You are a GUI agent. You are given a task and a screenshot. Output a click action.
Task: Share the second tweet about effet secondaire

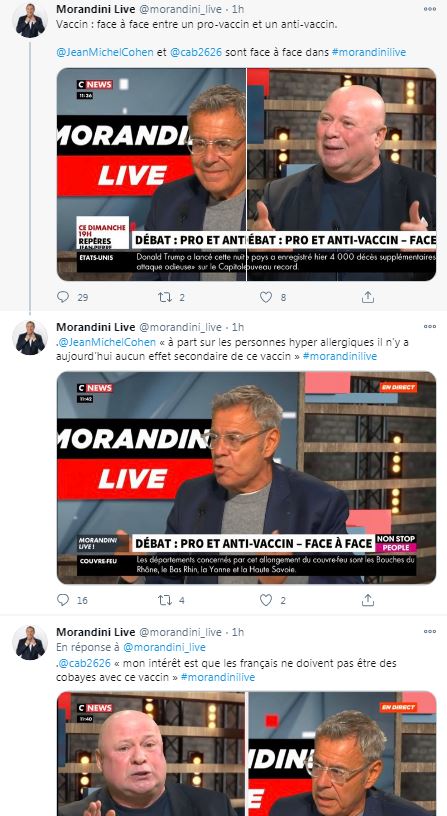367,600
